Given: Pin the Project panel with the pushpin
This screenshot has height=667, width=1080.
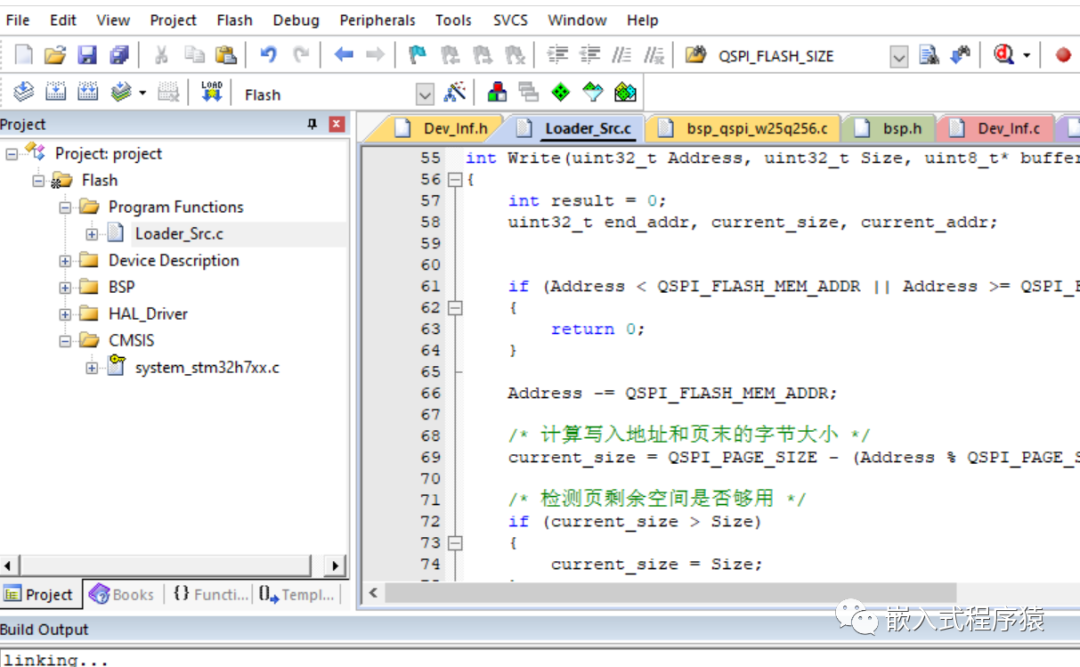Looking at the screenshot, I should (313, 123).
